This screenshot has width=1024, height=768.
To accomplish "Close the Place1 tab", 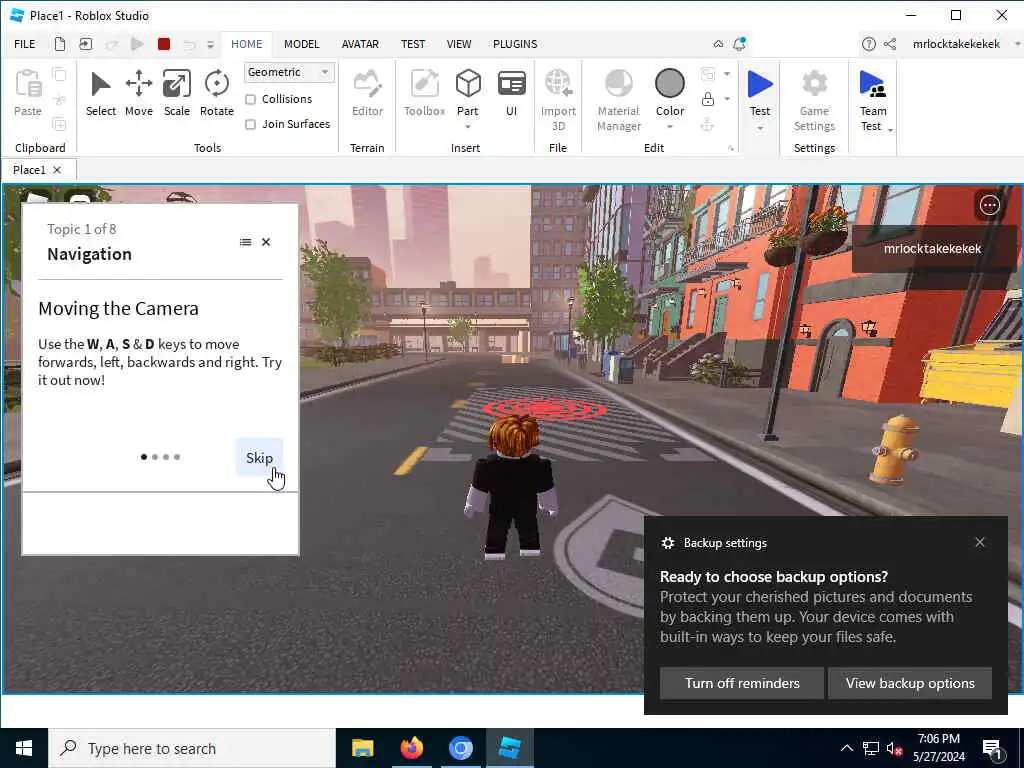I will [x=57, y=170].
